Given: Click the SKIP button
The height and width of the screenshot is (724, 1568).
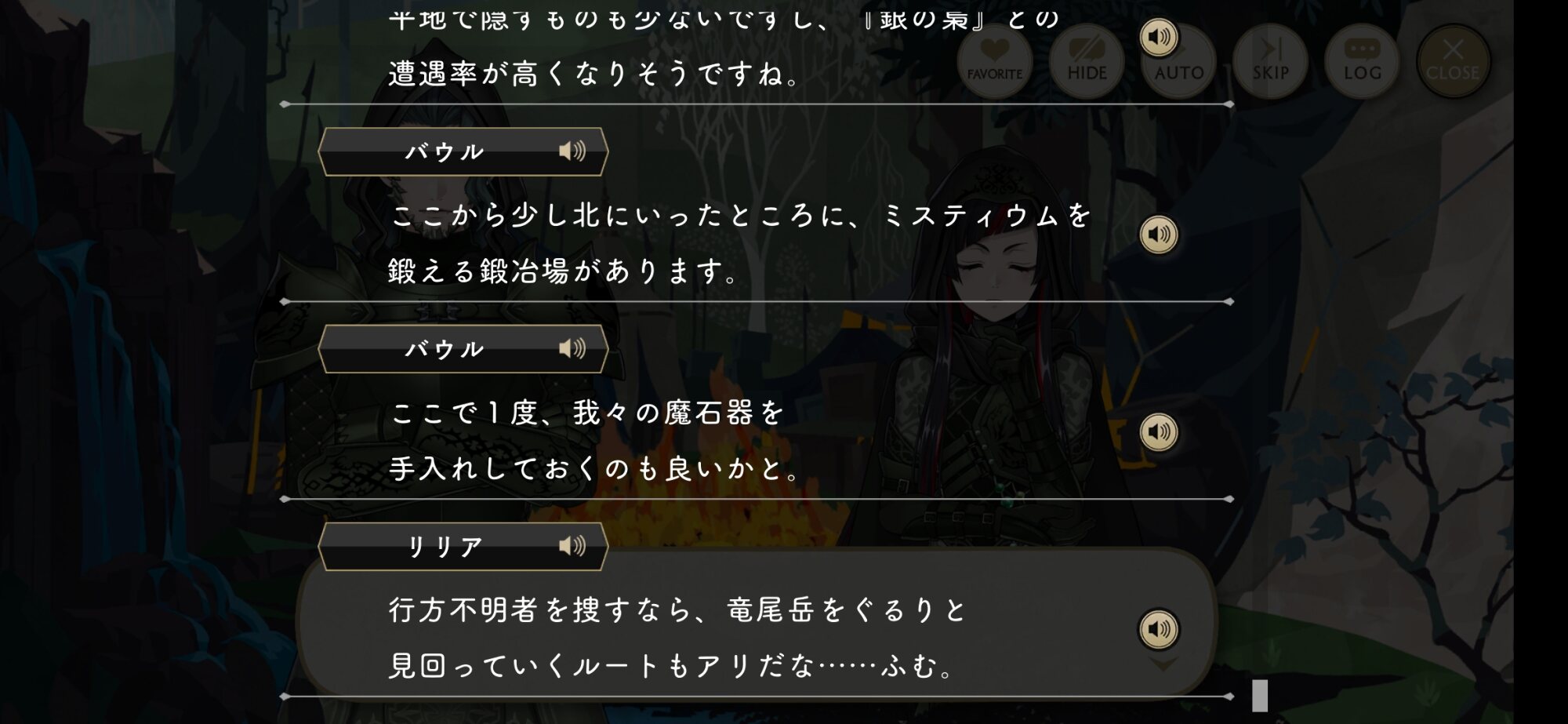Looking at the screenshot, I should (x=1270, y=61).
